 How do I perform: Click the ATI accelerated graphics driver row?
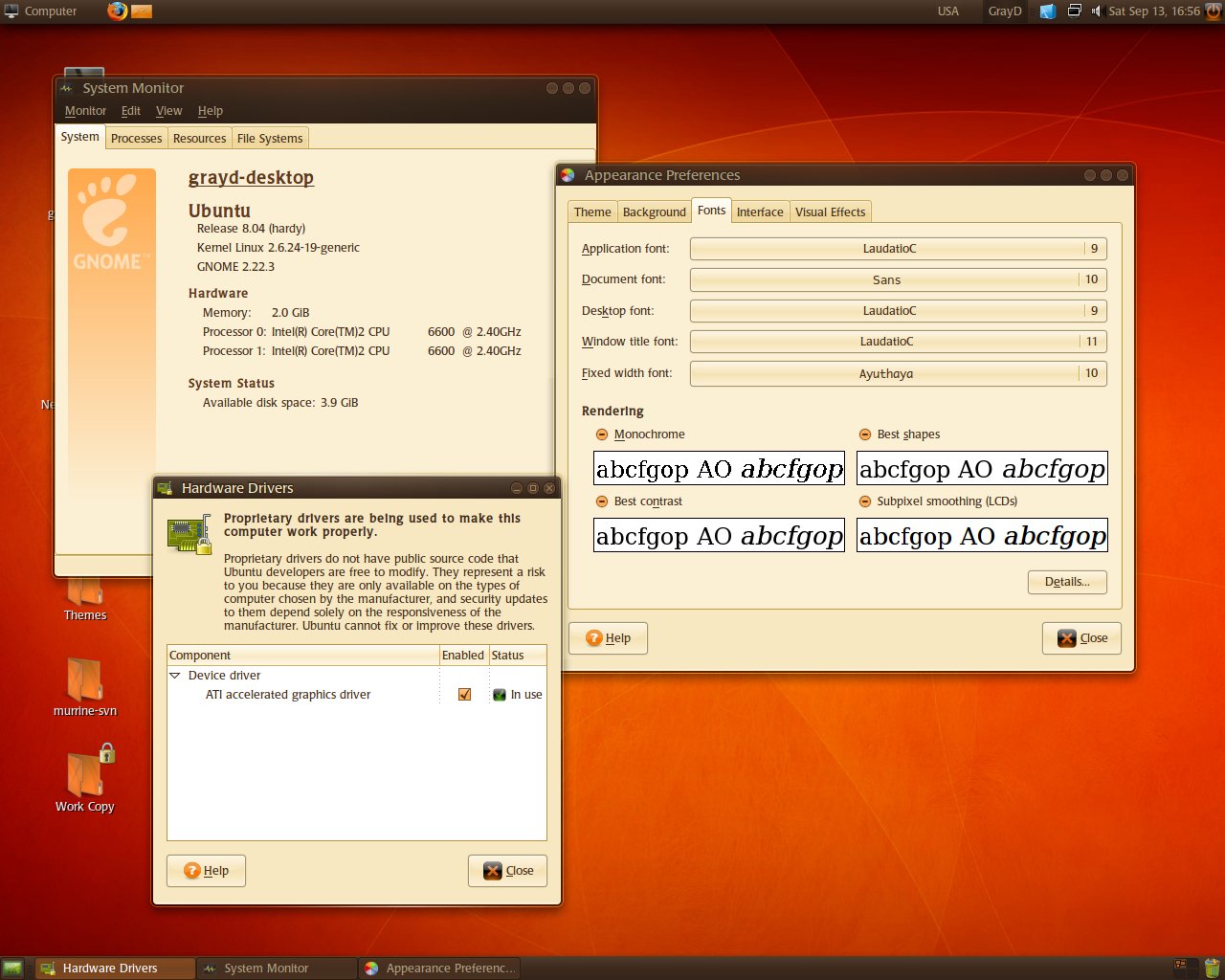pyautogui.click(x=357, y=695)
